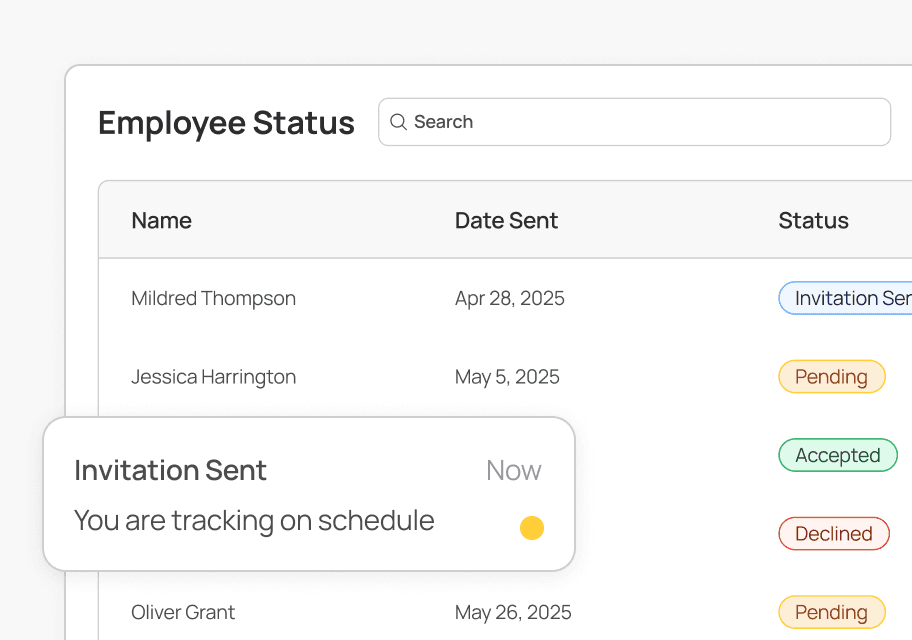Click Oliver Grant's Pending status badge
The image size is (912, 640).
coord(832,612)
